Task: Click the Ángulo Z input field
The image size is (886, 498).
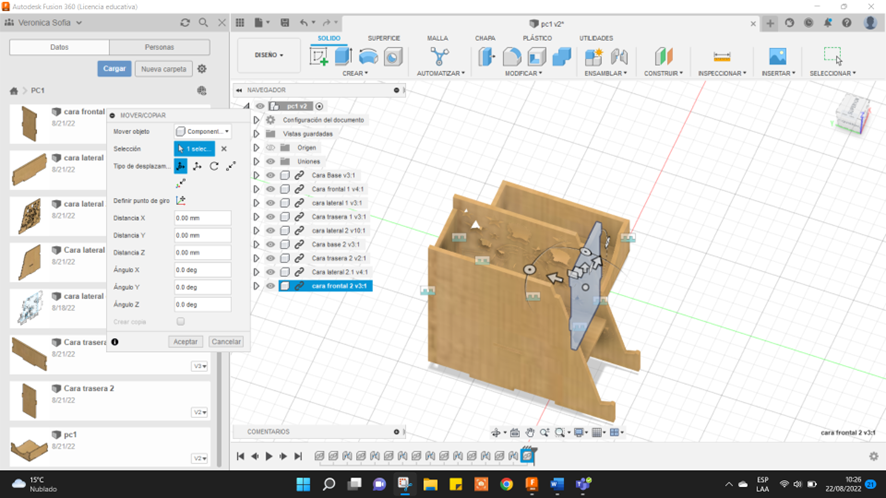Action: click(202, 305)
